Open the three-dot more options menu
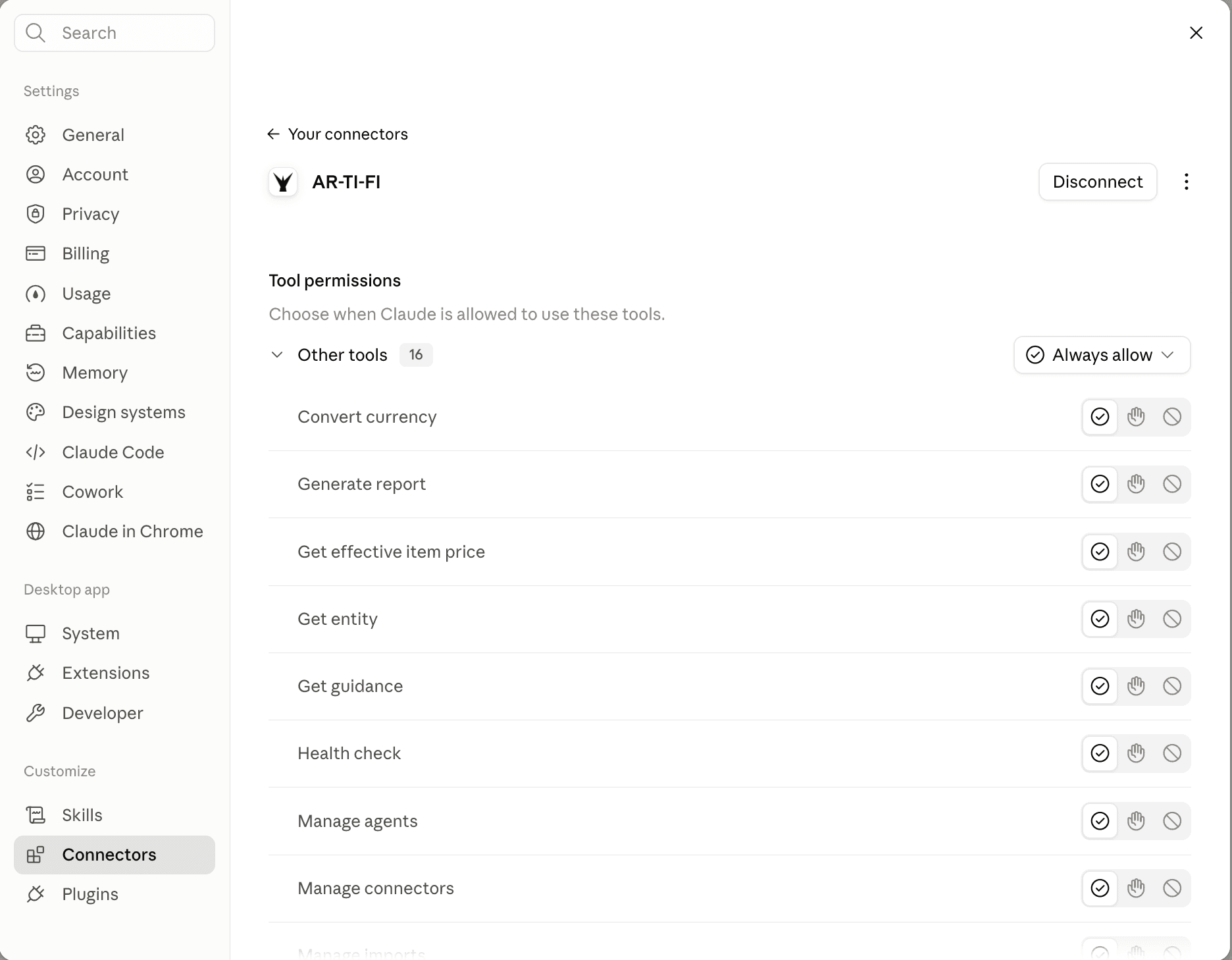 1186,182
